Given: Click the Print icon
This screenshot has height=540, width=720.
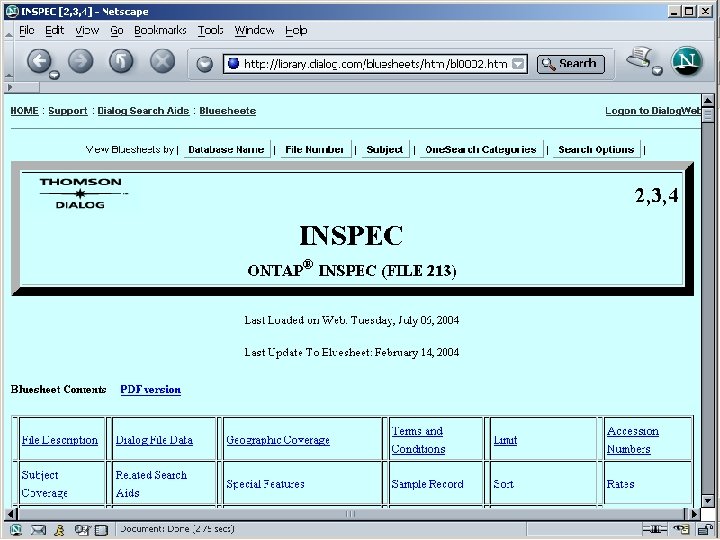Looking at the screenshot, I should (x=640, y=58).
